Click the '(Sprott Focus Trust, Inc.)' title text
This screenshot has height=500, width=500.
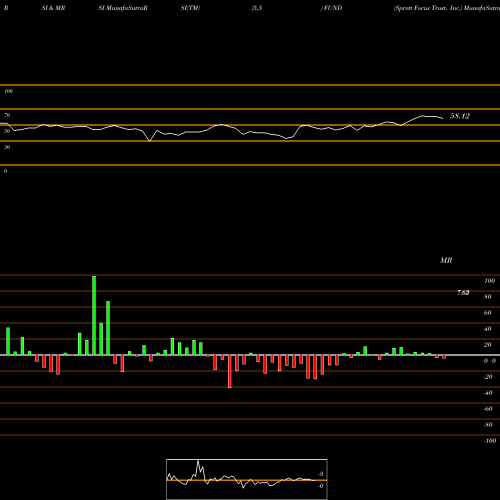(x=428, y=8)
